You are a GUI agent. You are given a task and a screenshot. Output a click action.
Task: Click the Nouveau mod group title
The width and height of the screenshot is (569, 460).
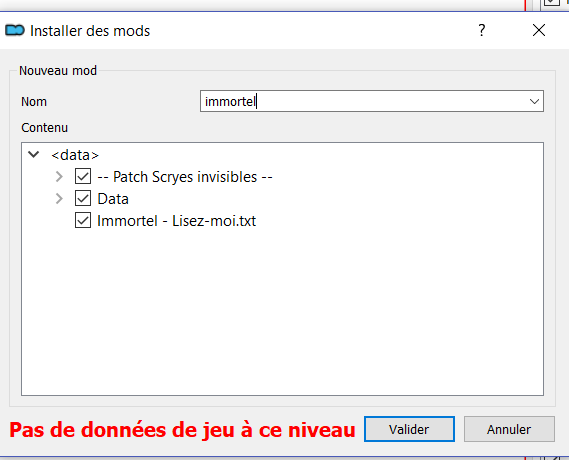[58, 70]
